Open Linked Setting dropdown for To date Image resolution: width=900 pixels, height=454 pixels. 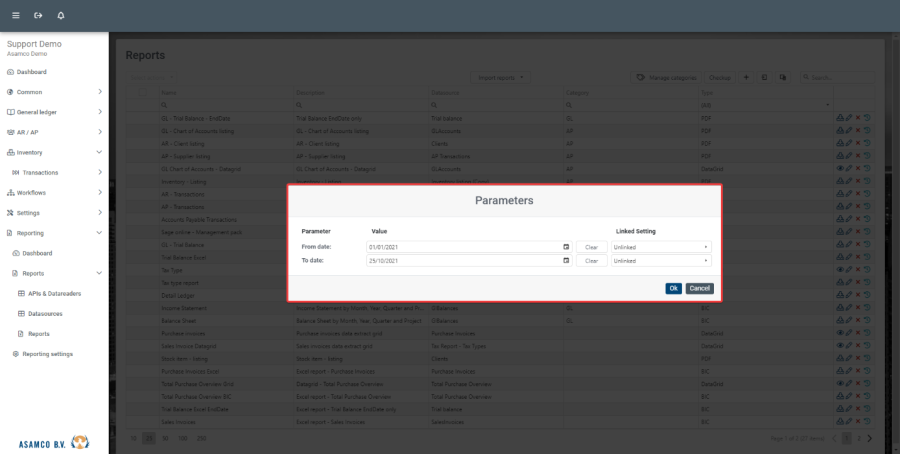coord(661,261)
